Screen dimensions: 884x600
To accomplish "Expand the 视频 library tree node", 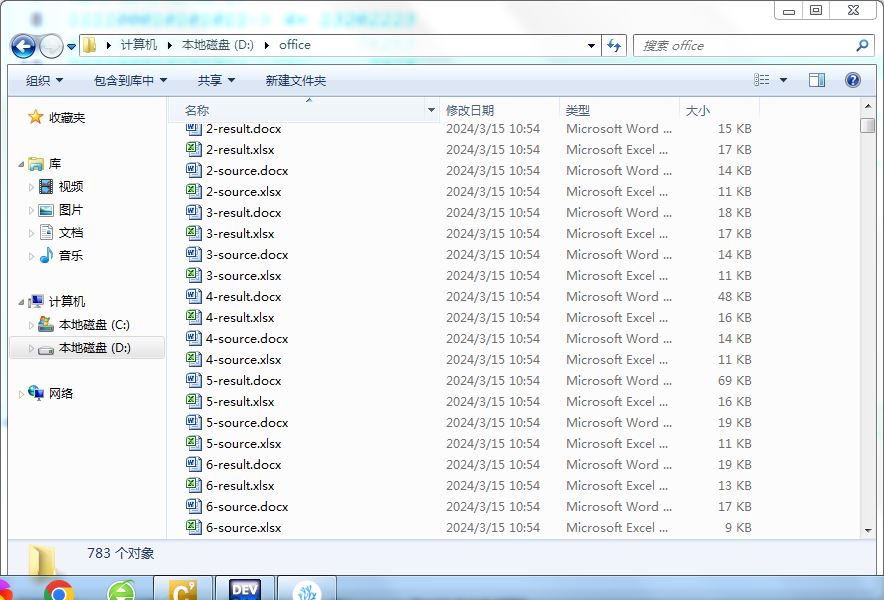I will point(31,187).
